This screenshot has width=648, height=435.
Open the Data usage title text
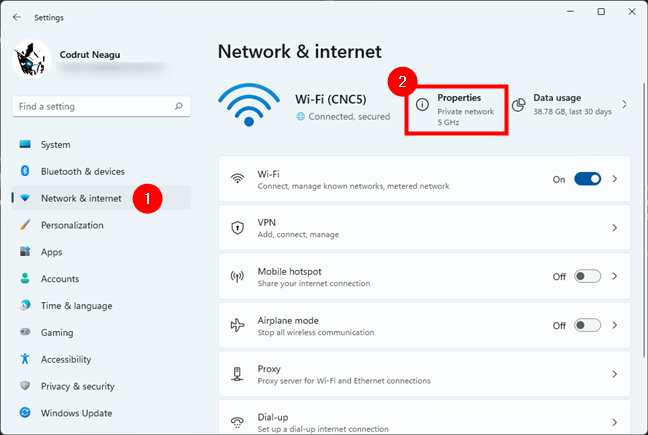click(x=557, y=98)
